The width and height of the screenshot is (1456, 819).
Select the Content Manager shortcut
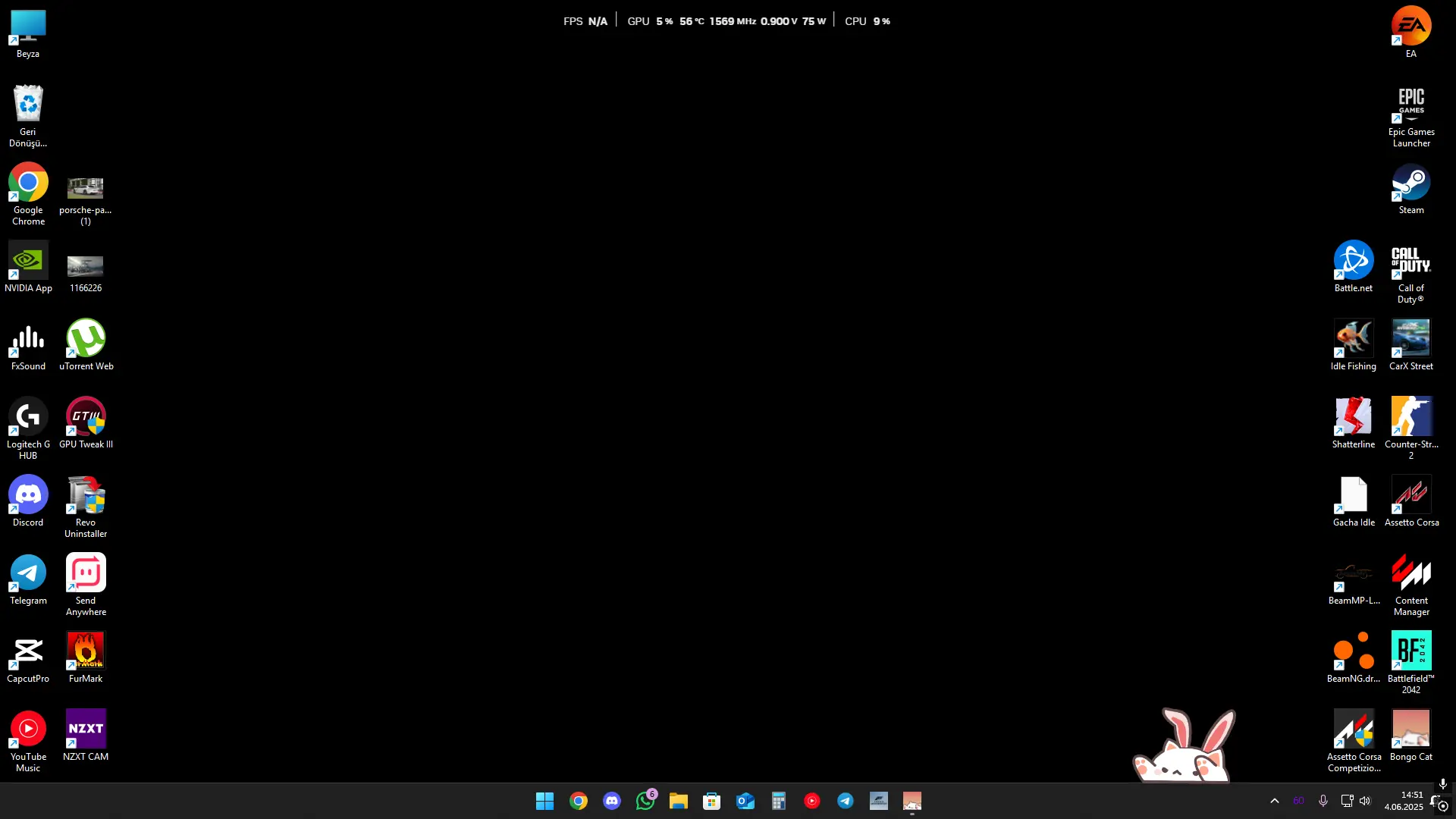coord(1411,585)
